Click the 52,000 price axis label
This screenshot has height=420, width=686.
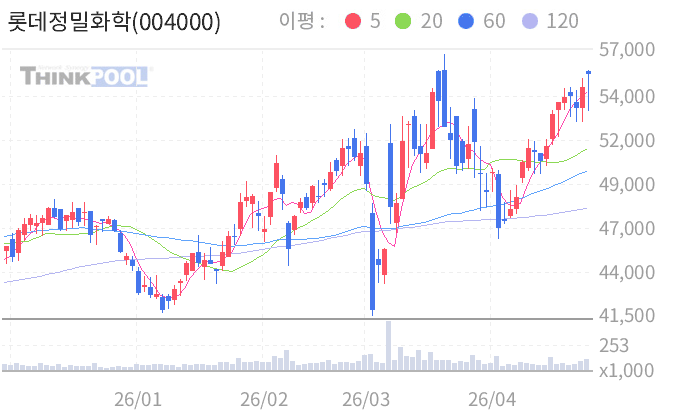(x=626, y=141)
